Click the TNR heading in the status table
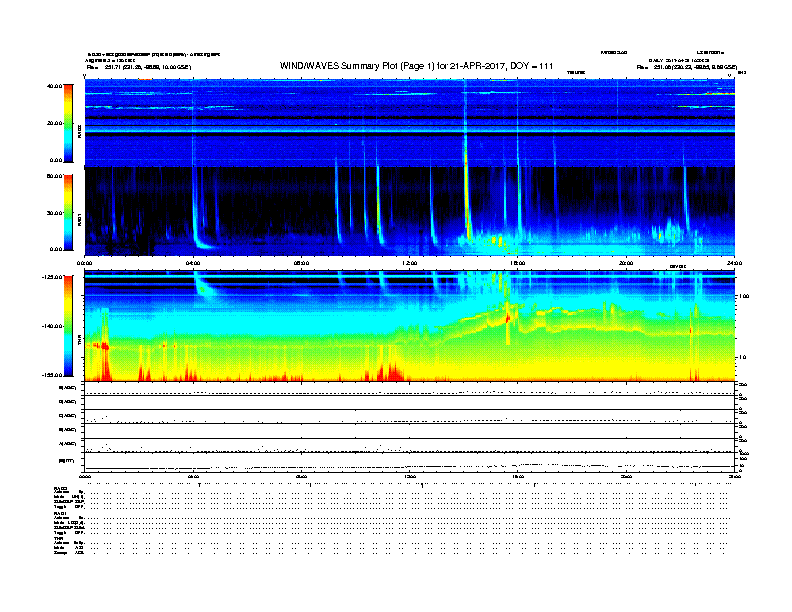Image resolution: width=792 pixels, height=612 pixels. pos(58,538)
